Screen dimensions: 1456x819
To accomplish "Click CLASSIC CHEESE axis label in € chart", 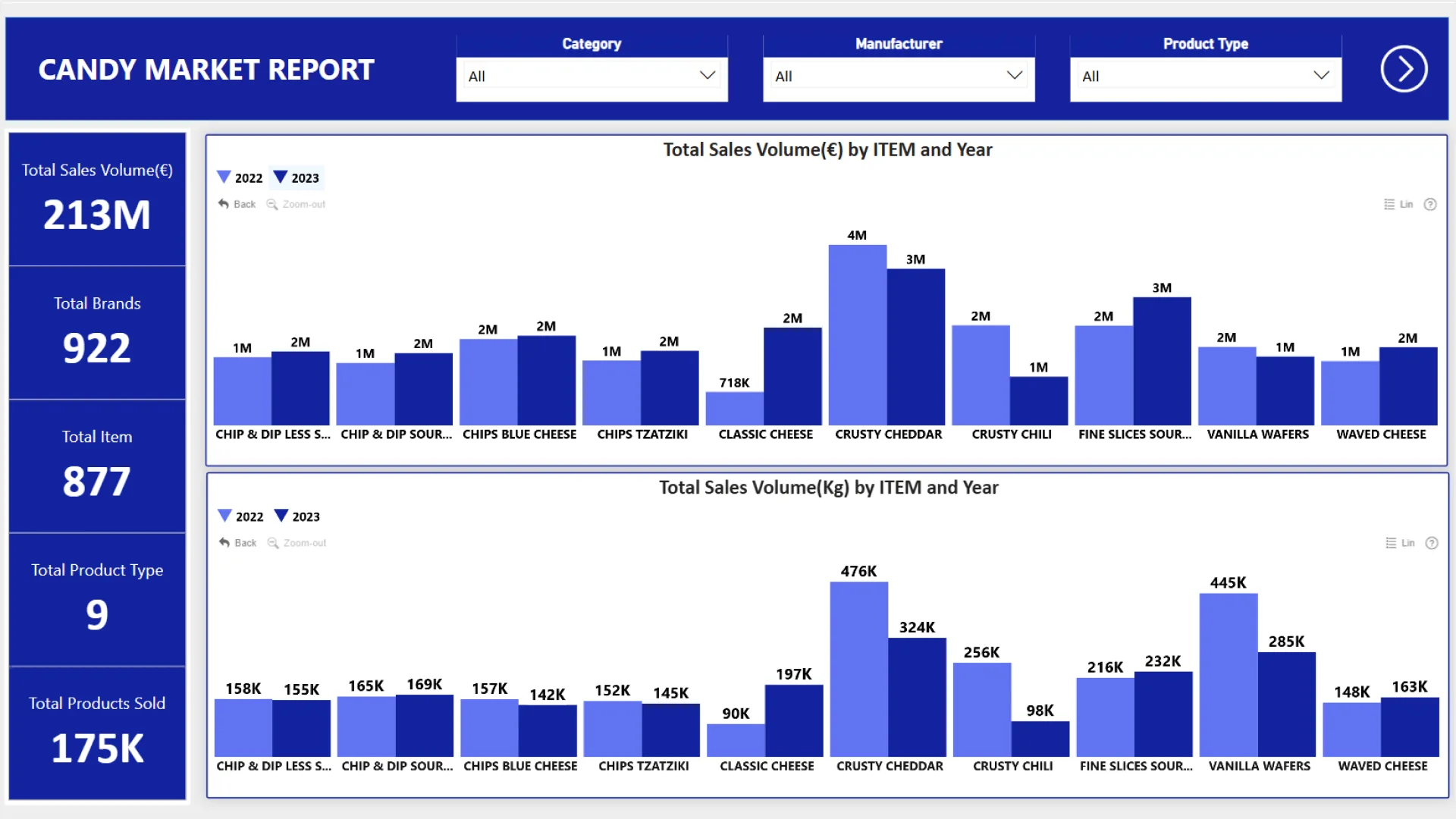I will [766, 435].
